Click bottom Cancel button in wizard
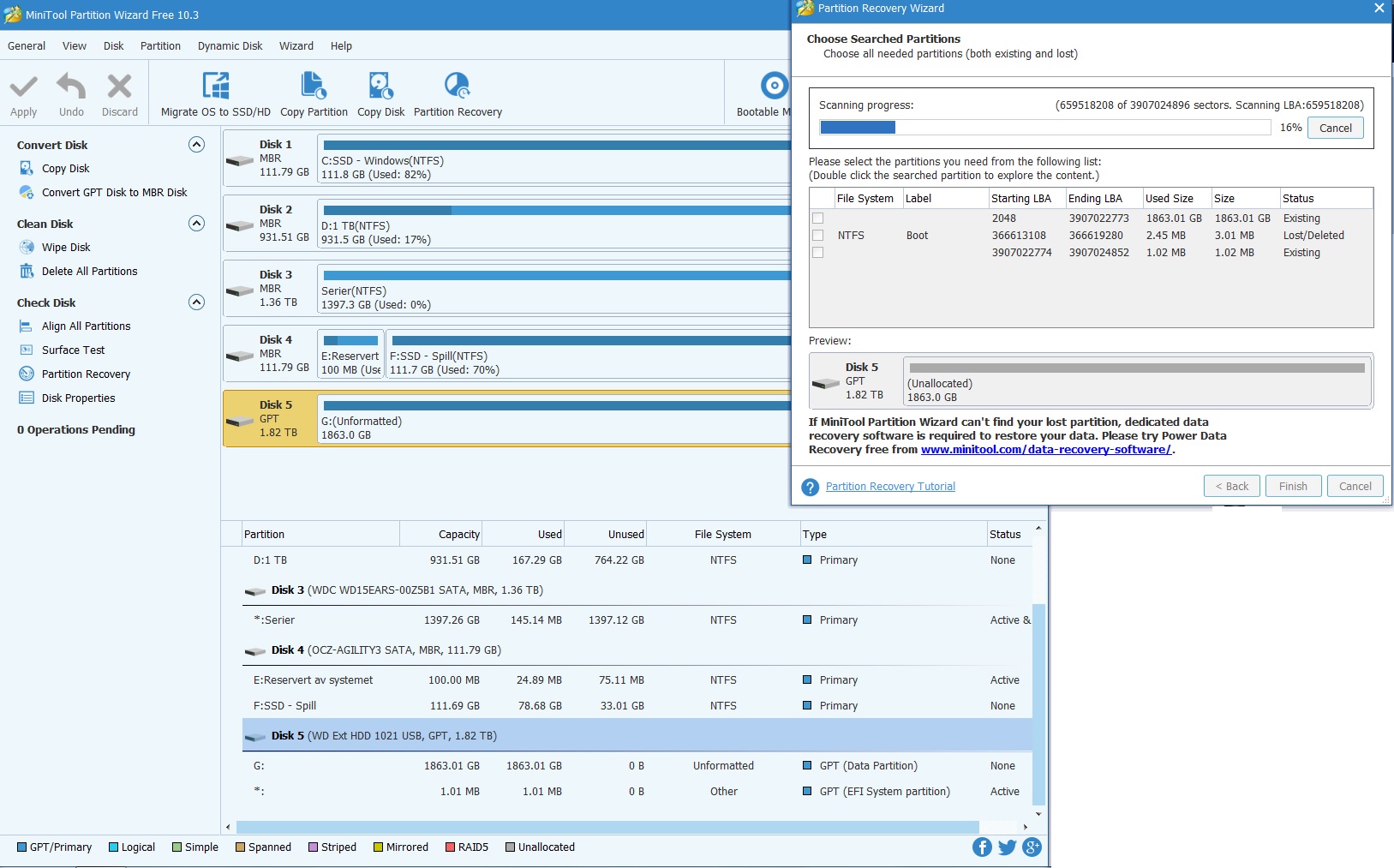Image resolution: width=1394 pixels, height=868 pixels. pos(1355,487)
